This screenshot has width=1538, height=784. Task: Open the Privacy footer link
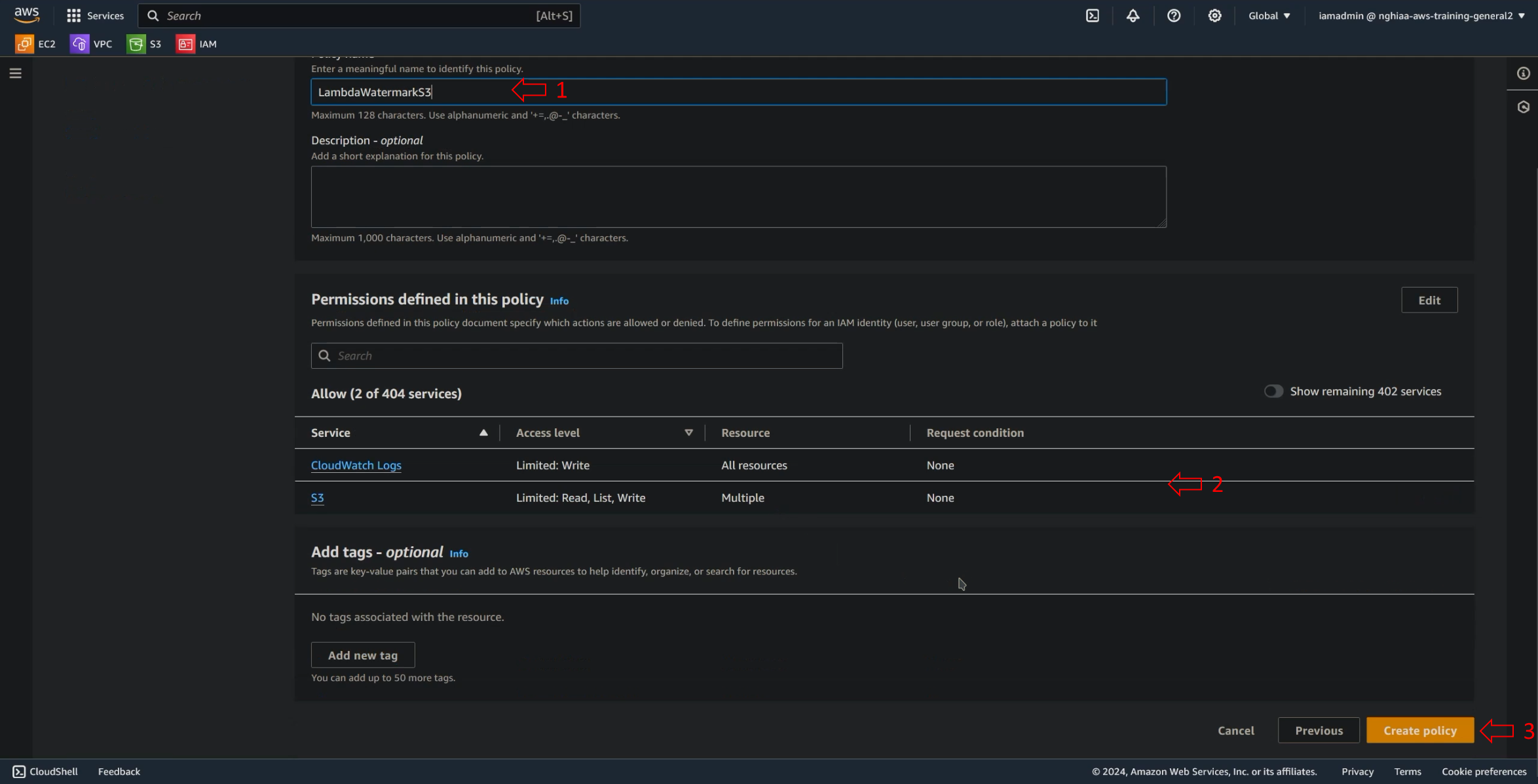1357,772
